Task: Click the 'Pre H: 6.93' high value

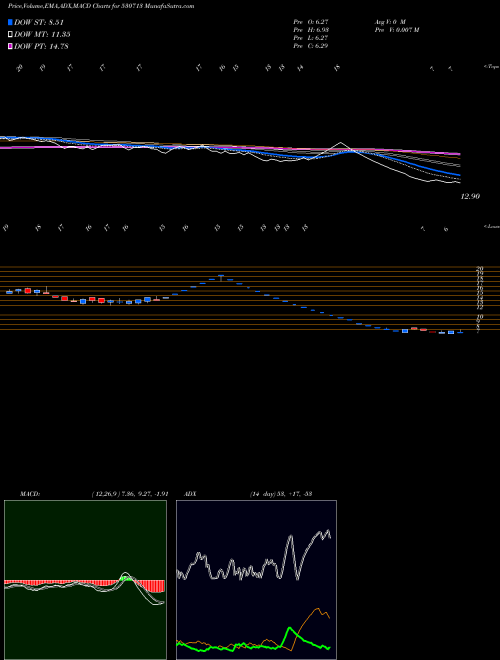Action: pos(311,30)
